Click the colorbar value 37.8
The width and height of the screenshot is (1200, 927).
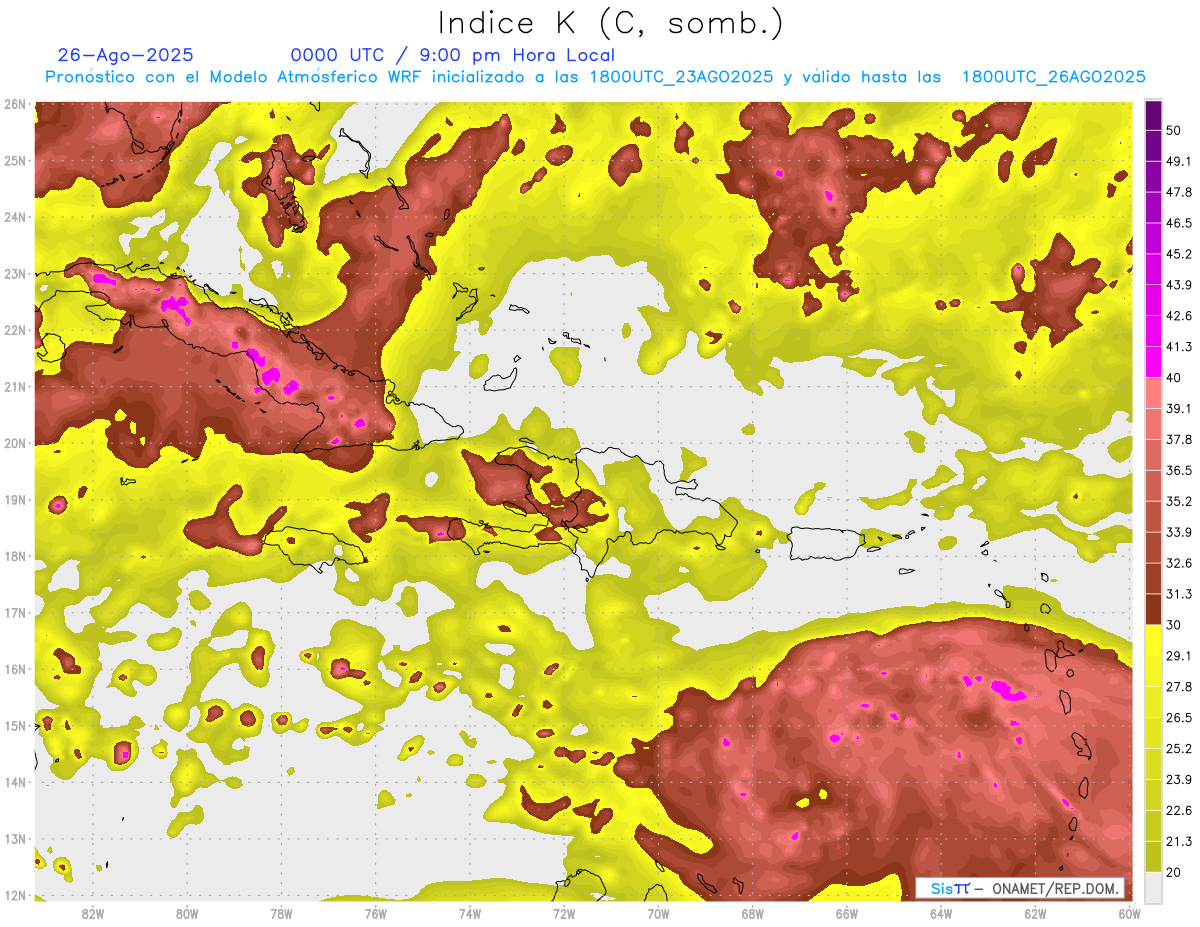pos(1179,439)
